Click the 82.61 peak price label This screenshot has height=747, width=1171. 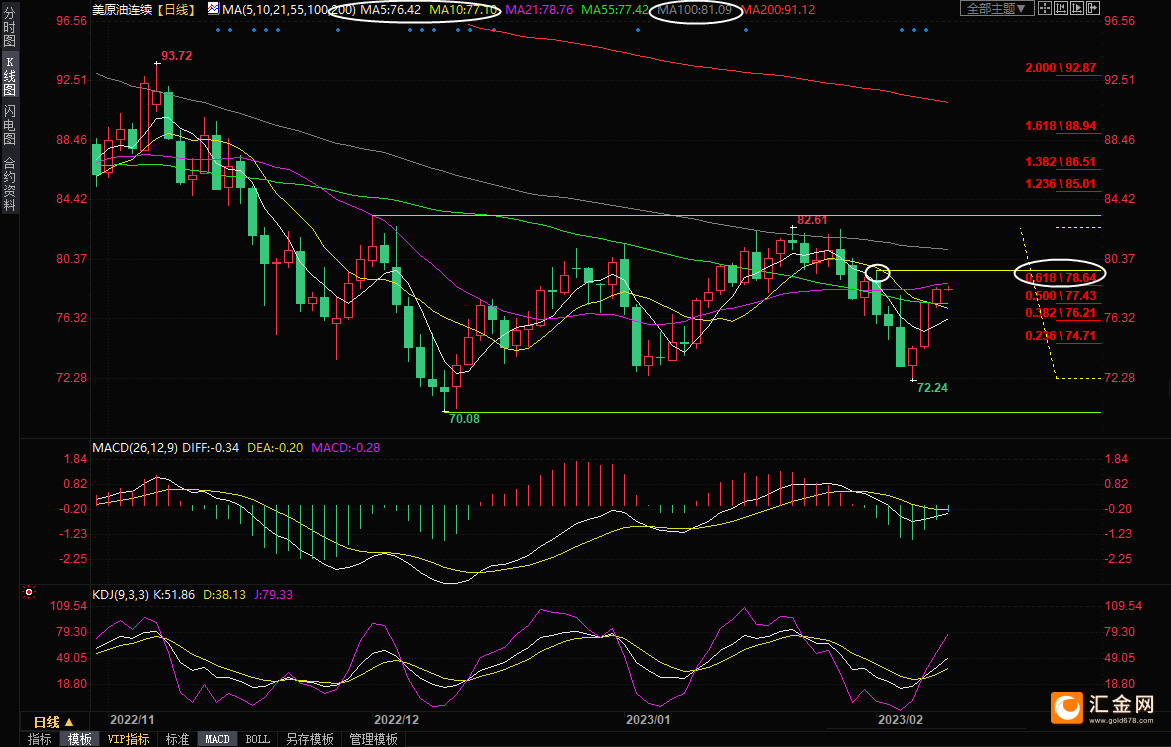coord(812,220)
